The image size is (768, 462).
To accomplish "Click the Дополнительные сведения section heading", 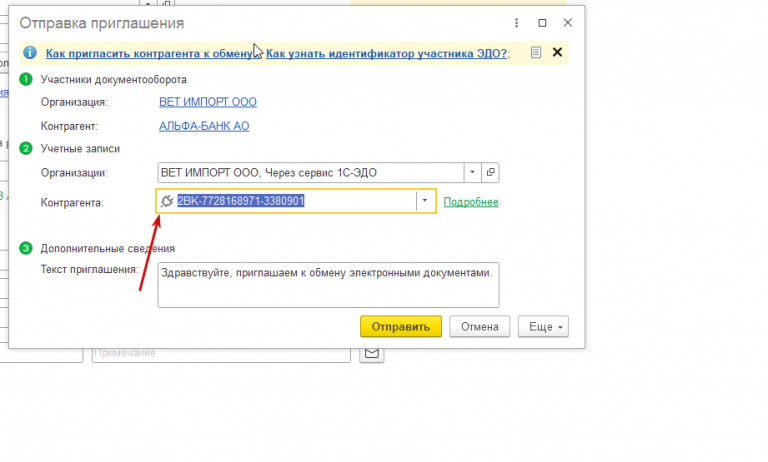I will pyautogui.click(x=108, y=248).
